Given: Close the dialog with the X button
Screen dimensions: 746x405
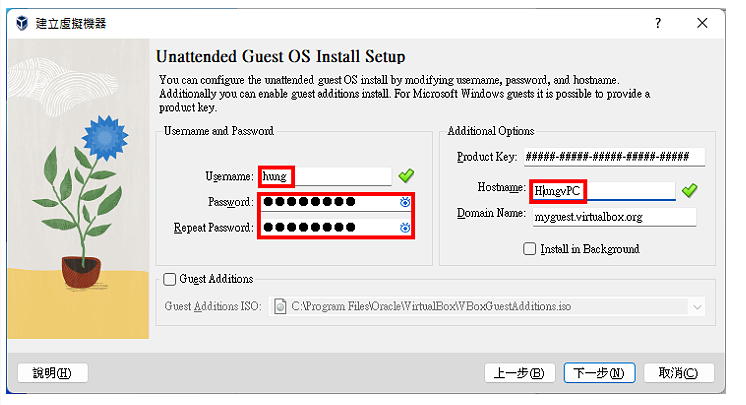Looking at the screenshot, I should [x=702, y=23].
